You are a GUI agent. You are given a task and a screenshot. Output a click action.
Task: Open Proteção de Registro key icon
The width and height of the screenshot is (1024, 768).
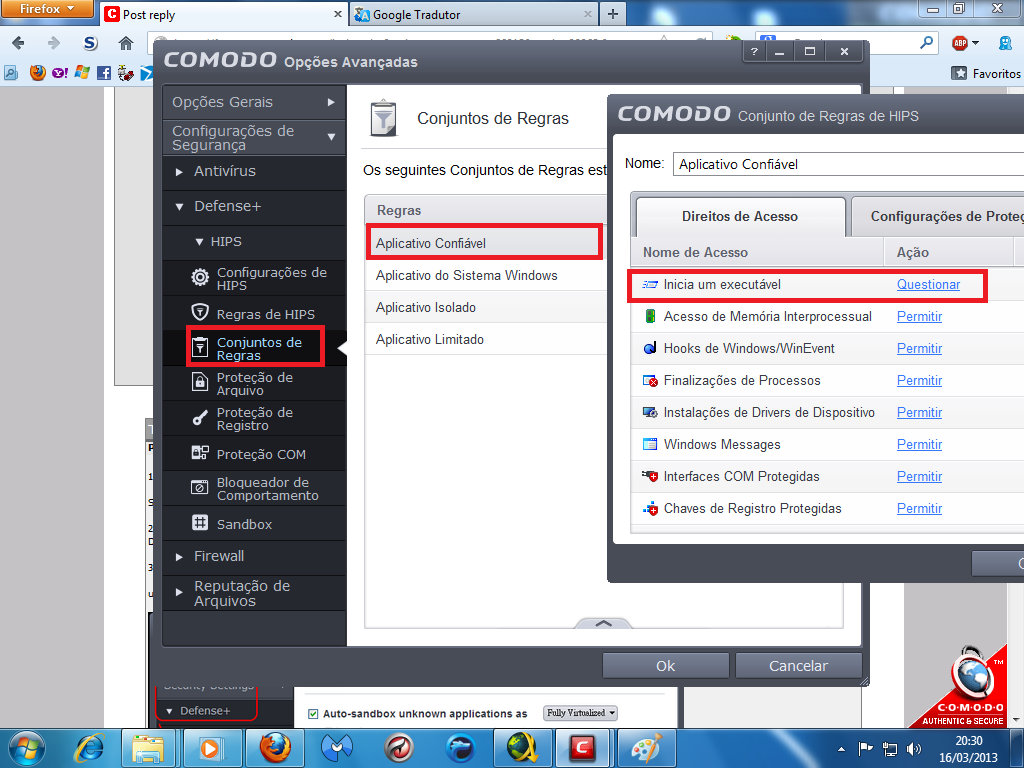click(x=200, y=418)
